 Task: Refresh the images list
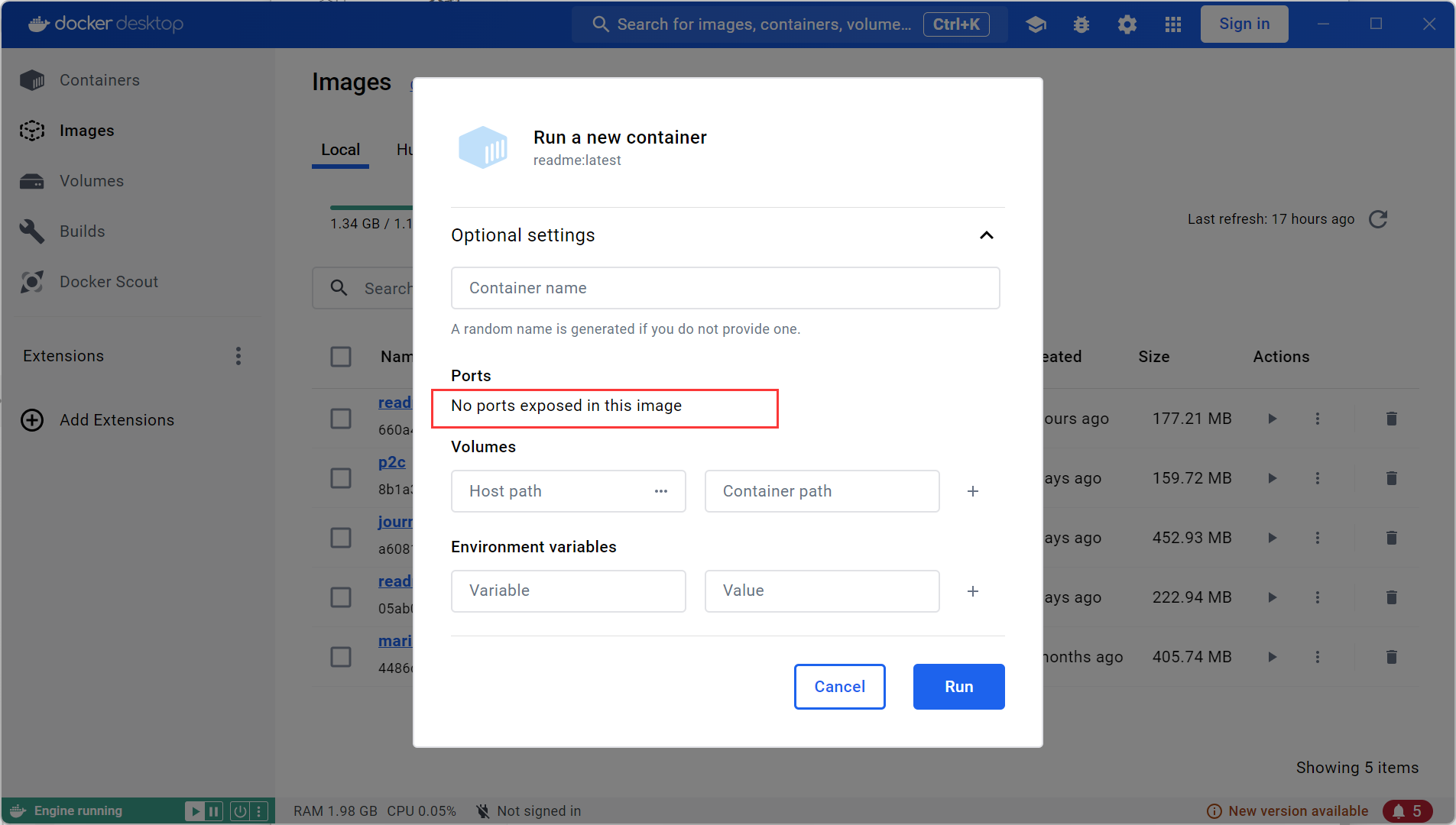click(x=1377, y=220)
